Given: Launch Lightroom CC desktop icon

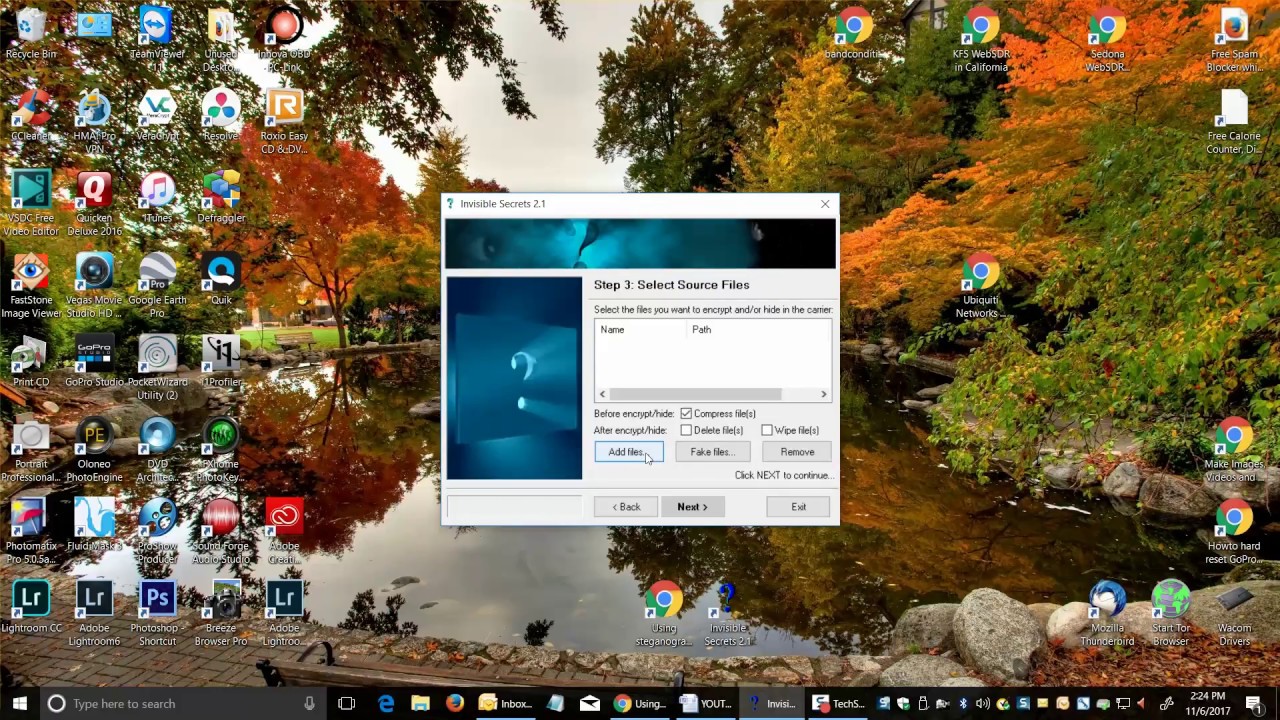Looking at the screenshot, I should tap(31, 608).
